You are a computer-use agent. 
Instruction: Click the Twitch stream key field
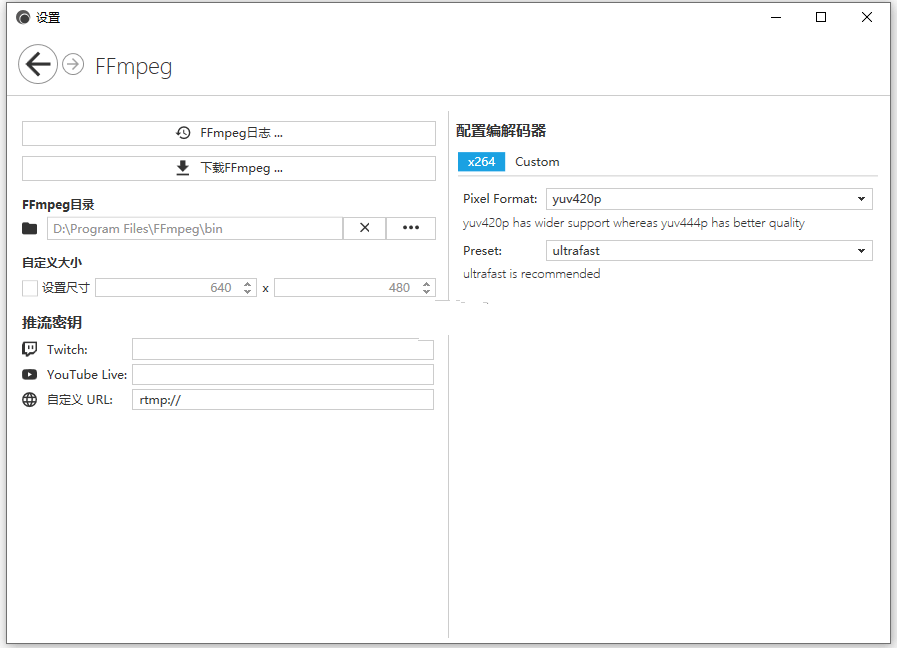(x=283, y=349)
